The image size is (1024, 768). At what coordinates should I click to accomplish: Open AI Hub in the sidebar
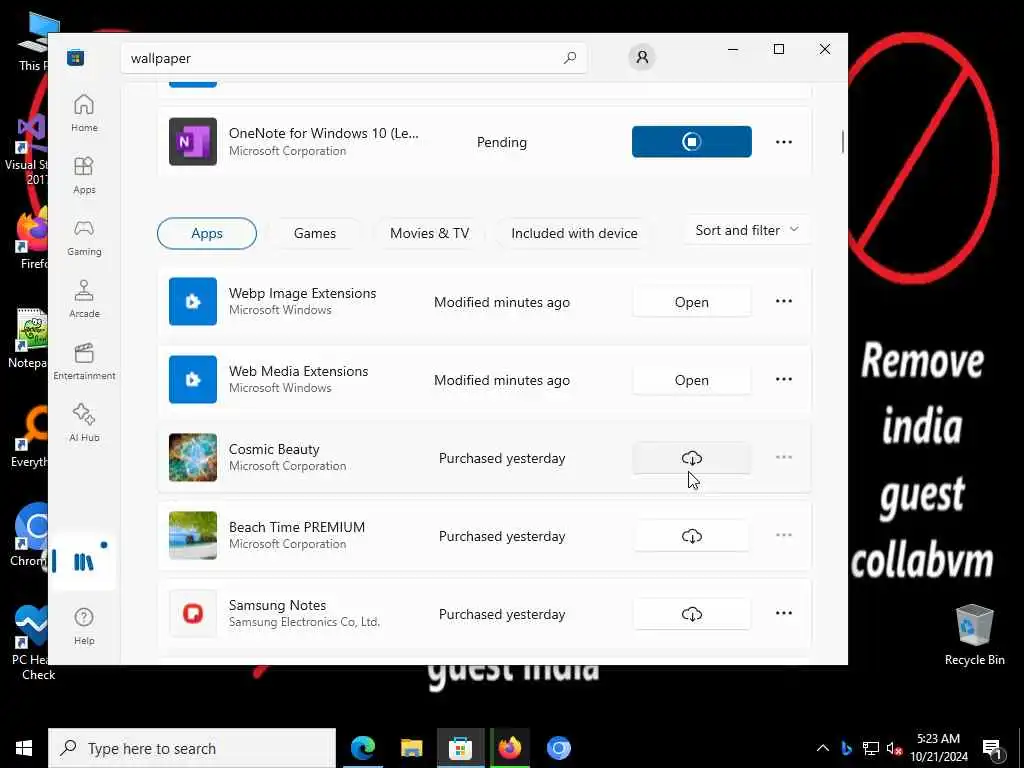[x=84, y=423]
